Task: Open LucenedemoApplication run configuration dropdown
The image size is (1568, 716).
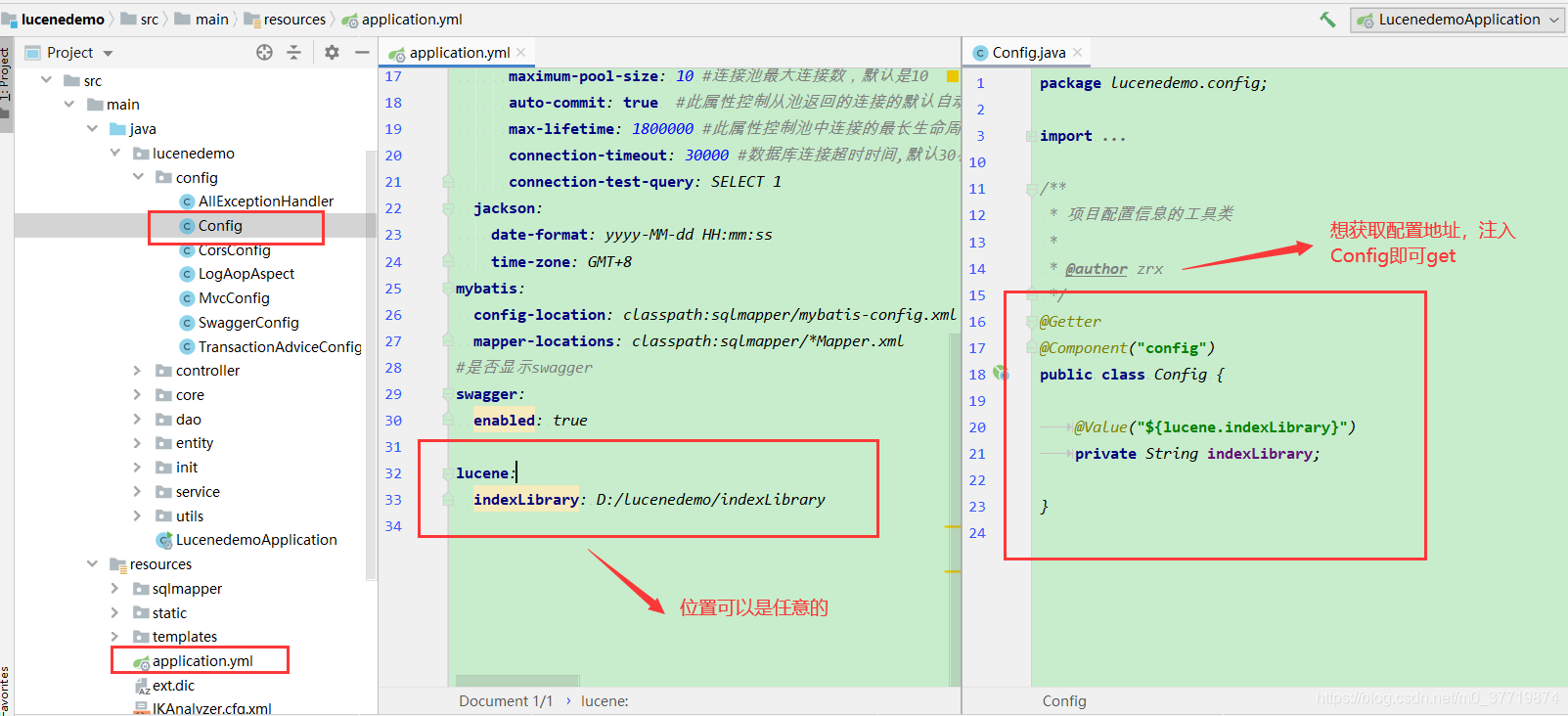Action: tap(1458, 20)
